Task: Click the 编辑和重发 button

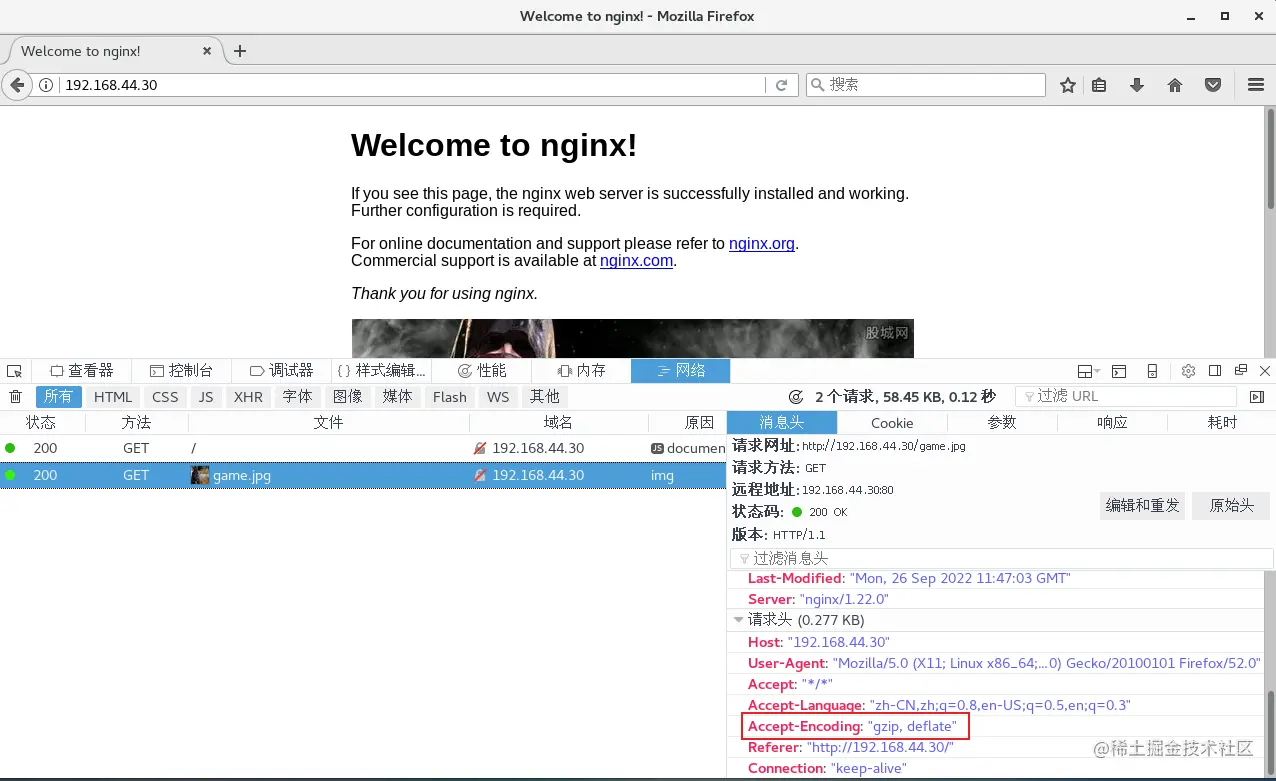Action: click(x=1142, y=506)
